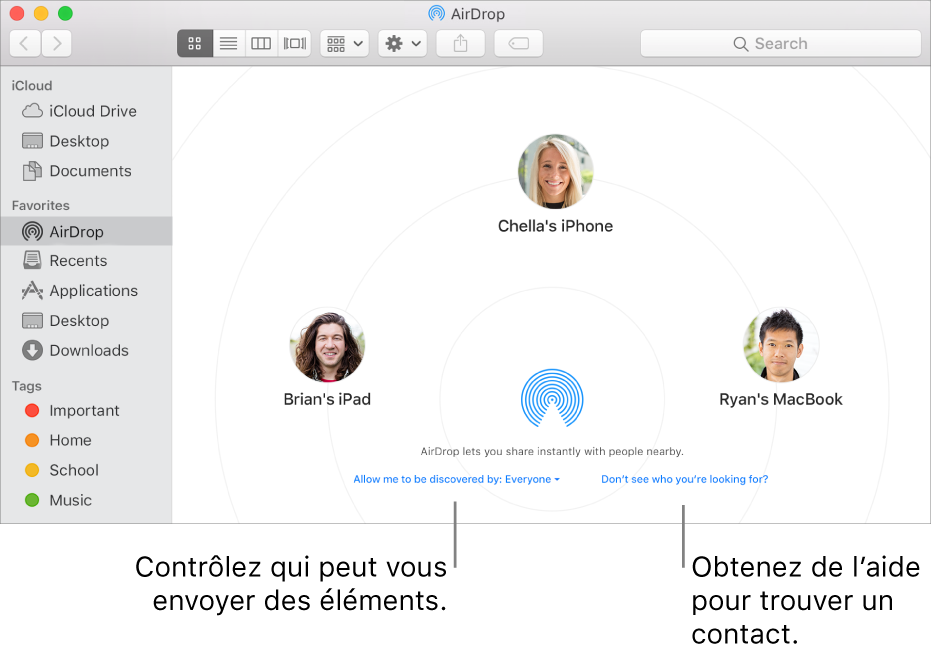The image size is (931, 649).
Task: Open 'Allow me to be discovered by: Everyone' dropdown
Action: pos(456,479)
